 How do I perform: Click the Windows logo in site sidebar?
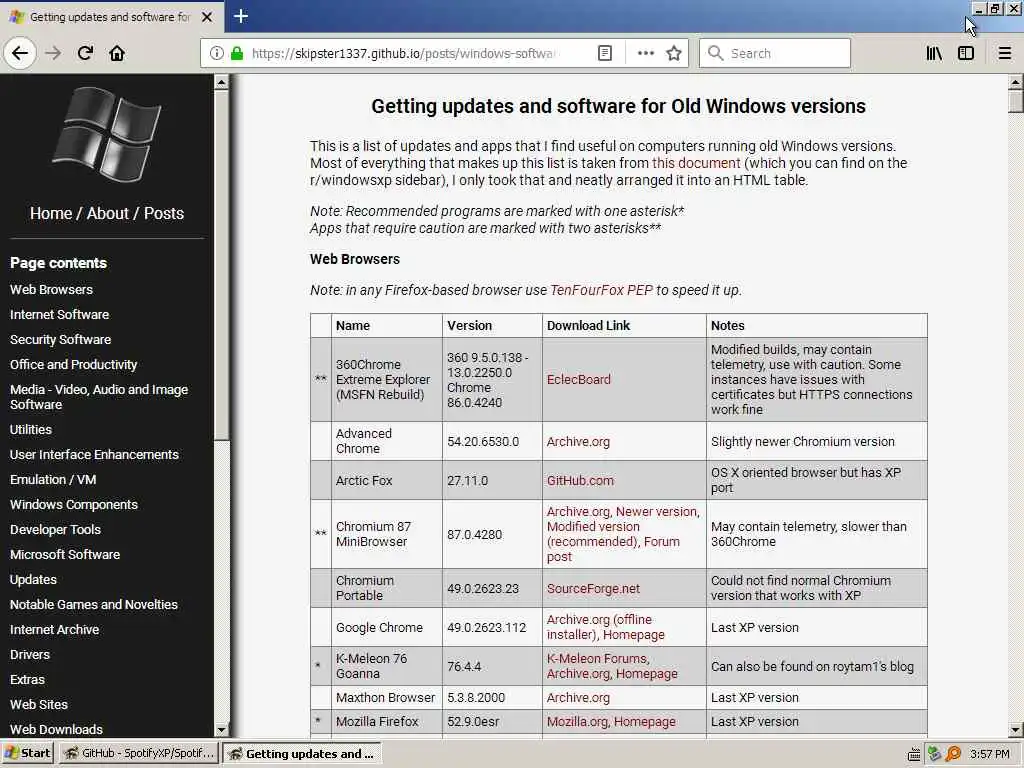106,134
